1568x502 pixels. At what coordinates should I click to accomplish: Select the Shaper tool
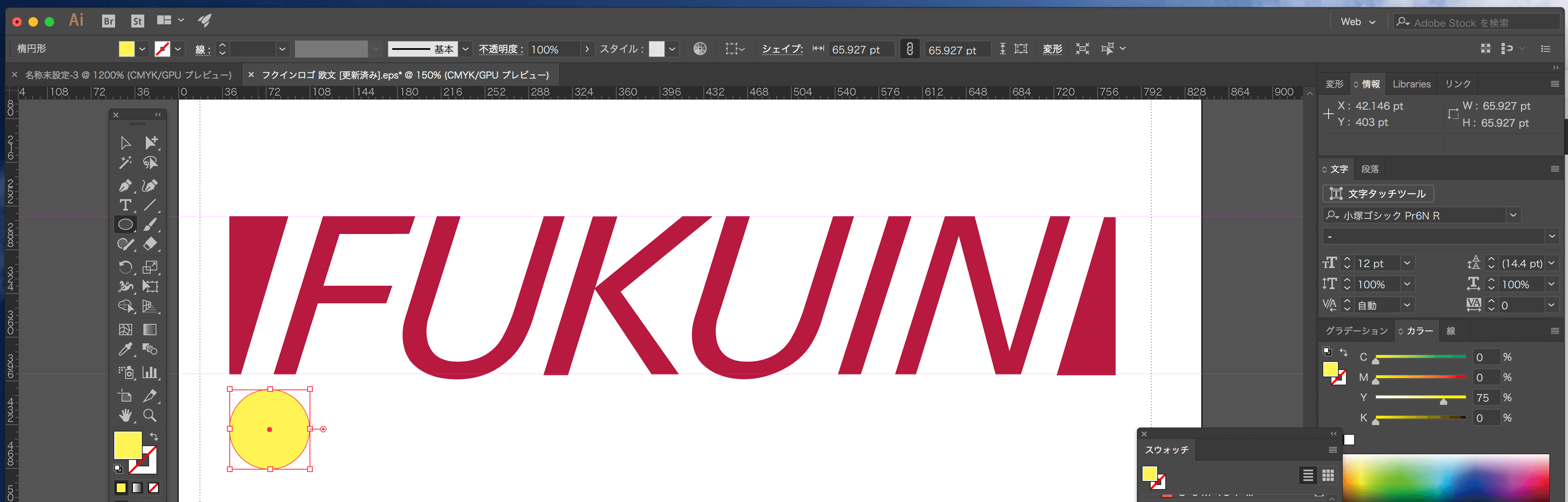[125, 244]
